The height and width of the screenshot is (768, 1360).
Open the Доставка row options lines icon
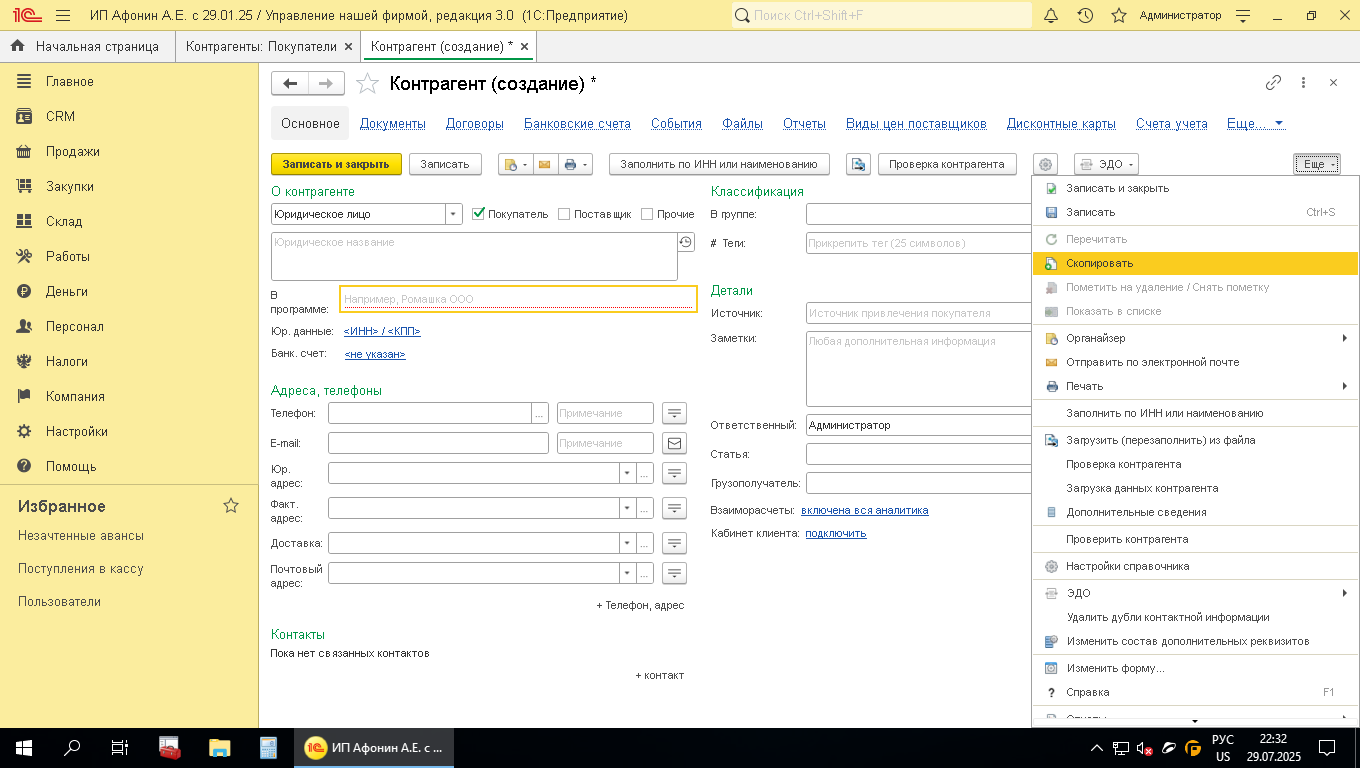675,543
